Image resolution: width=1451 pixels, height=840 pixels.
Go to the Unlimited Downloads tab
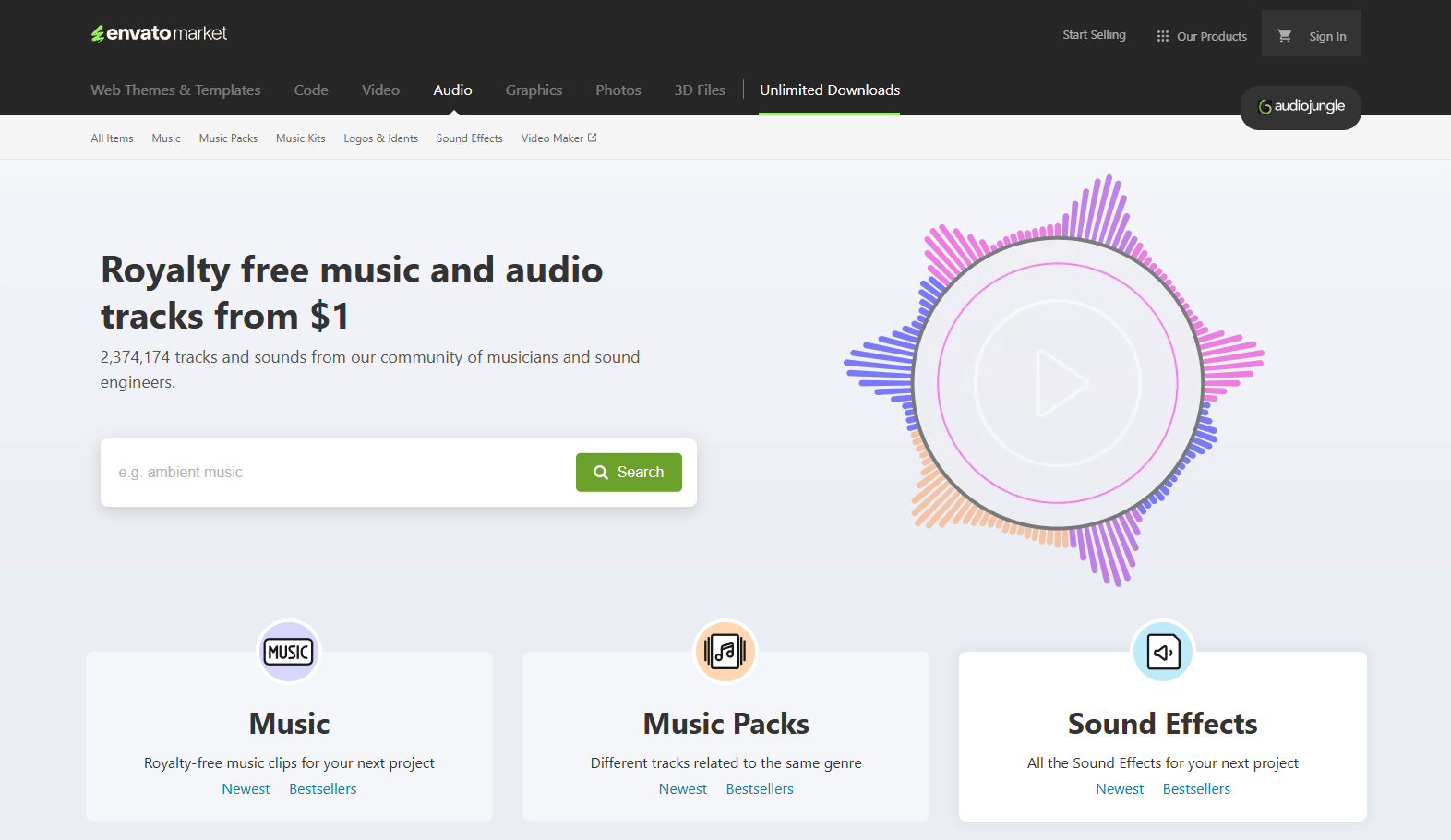pos(829,90)
